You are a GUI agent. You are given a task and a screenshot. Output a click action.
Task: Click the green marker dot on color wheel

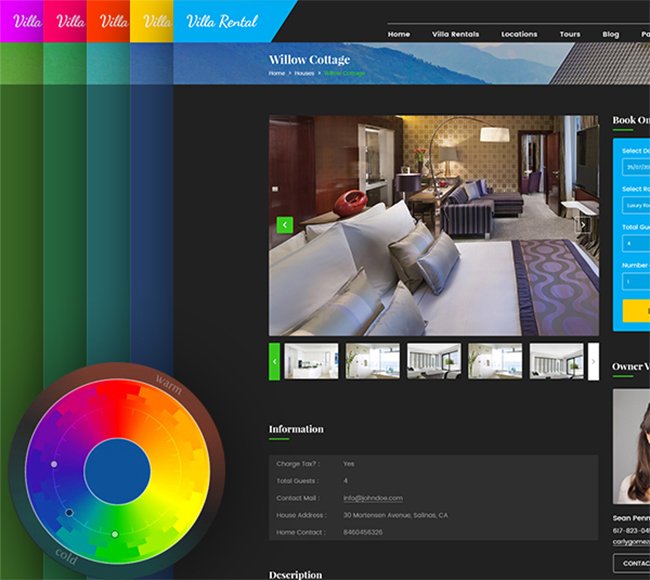click(115, 534)
